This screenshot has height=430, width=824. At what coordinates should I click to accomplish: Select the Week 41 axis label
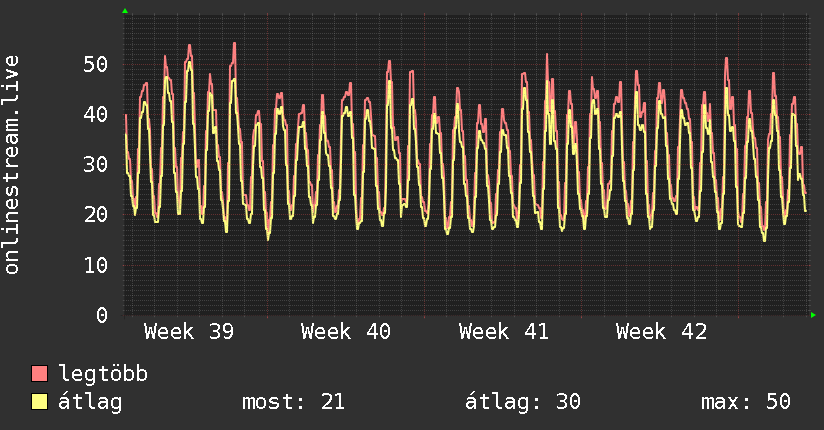(504, 332)
